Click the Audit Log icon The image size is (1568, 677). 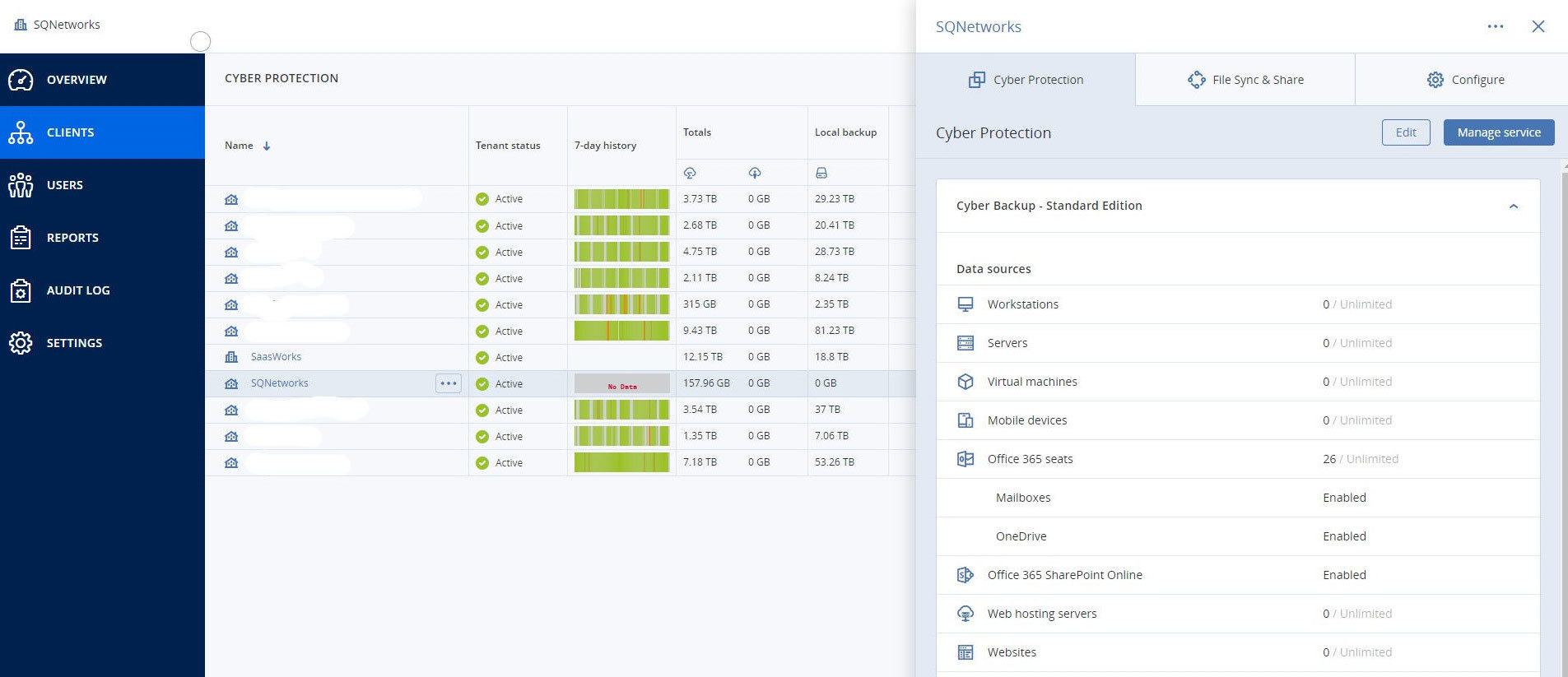pos(21,290)
